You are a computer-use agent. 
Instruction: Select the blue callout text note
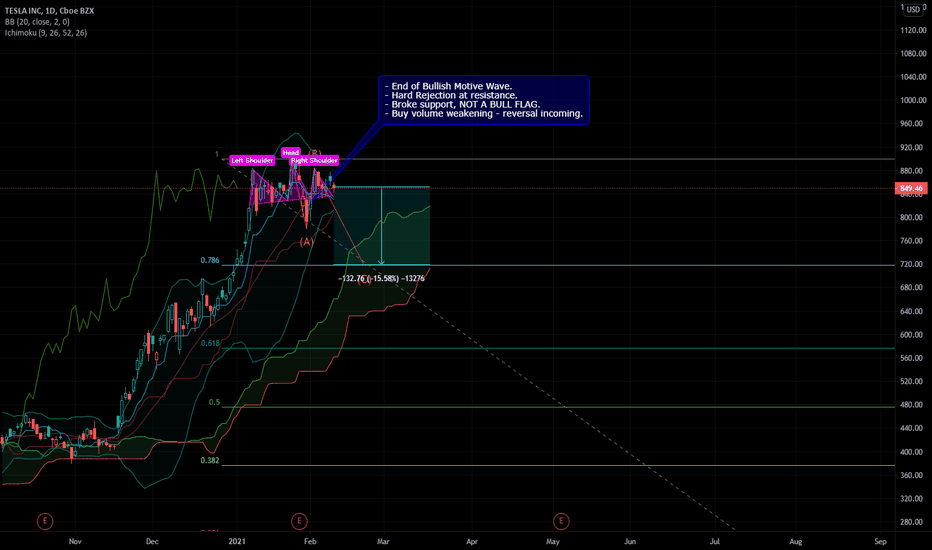pos(484,100)
